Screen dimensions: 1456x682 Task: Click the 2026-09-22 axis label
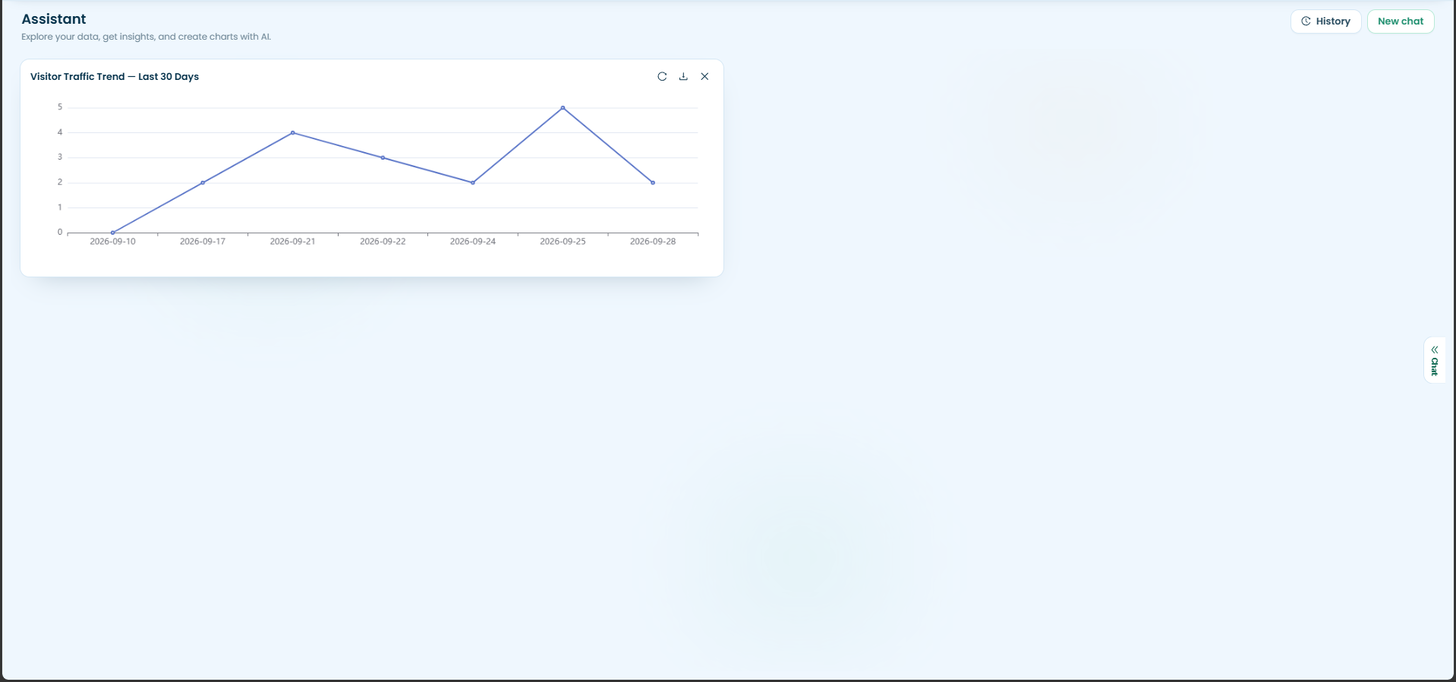pyautogui.click(x=383, y=242)
